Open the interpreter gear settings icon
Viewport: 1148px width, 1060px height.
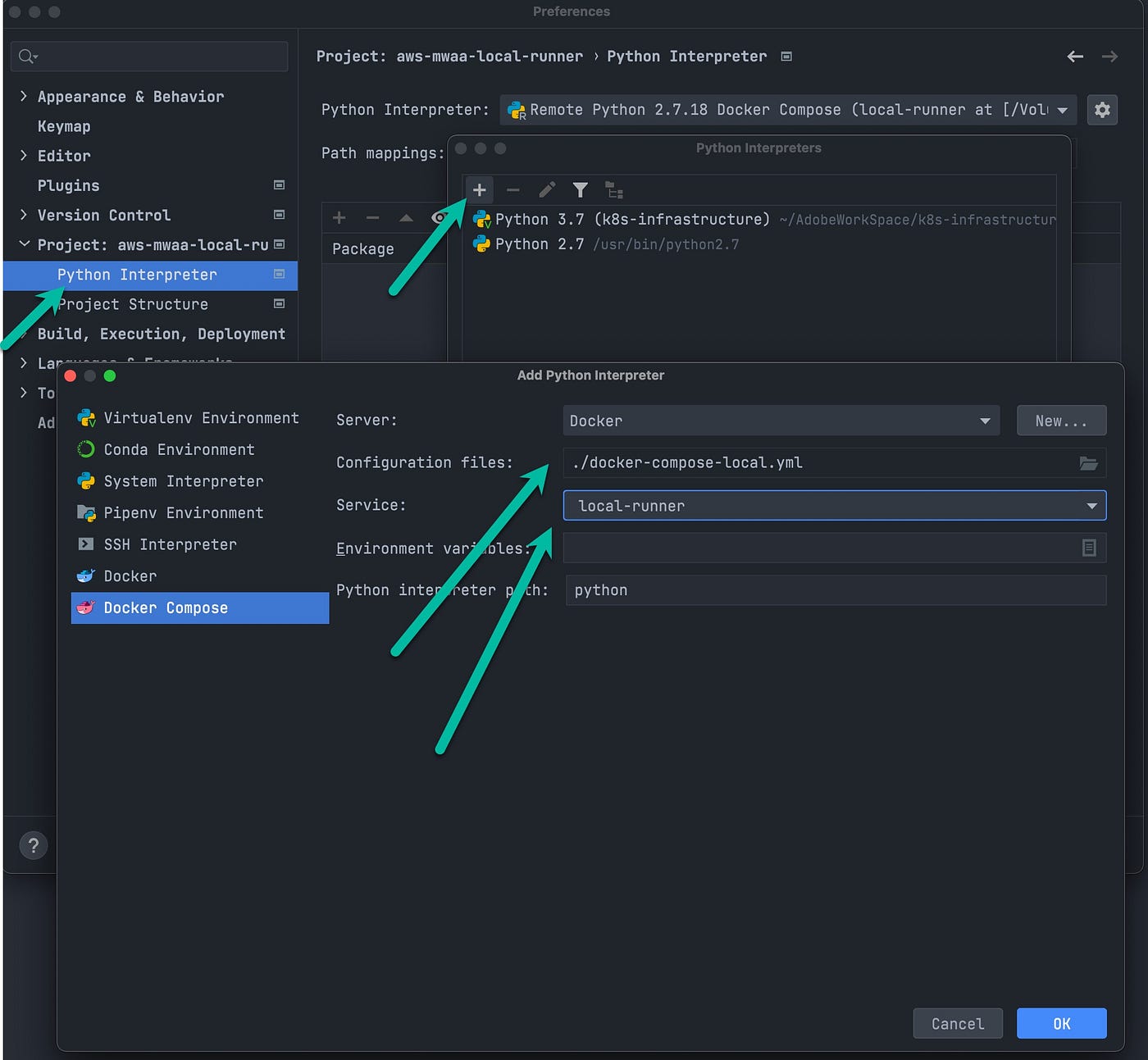tap(1102, 110)
